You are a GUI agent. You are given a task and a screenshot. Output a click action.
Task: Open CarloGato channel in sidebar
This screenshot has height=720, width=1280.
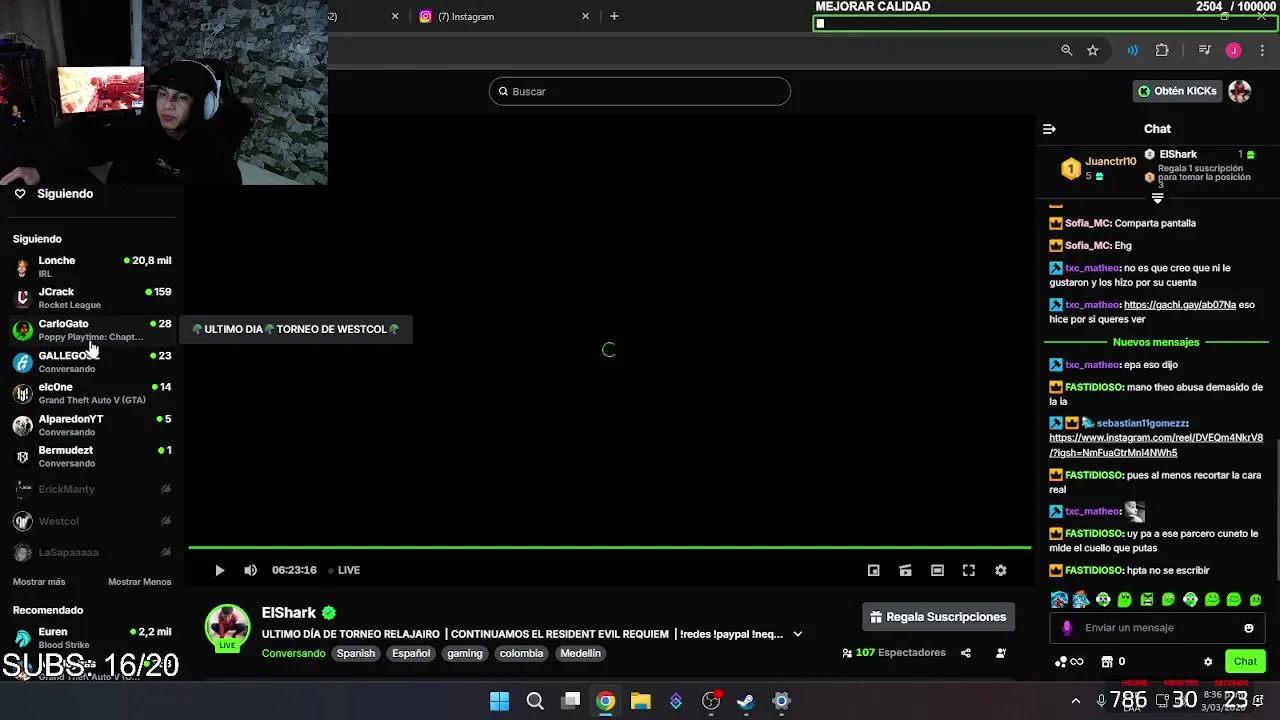92,330
